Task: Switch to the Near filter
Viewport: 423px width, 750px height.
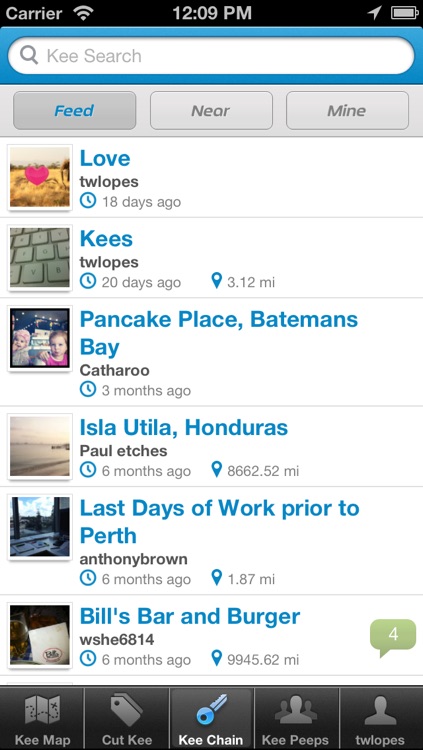Action: click(x=211, y=110)
